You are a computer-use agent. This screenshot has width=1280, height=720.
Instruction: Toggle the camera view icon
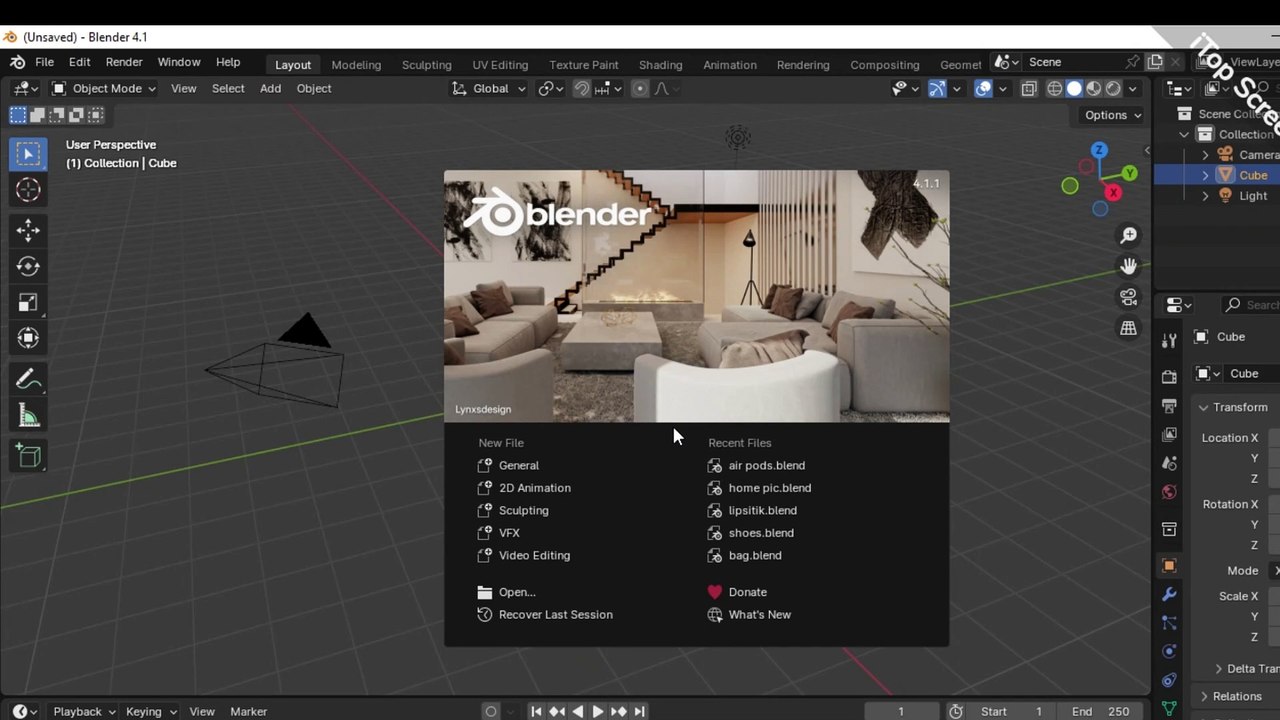pyautogui.click(x=1129, y=297)
